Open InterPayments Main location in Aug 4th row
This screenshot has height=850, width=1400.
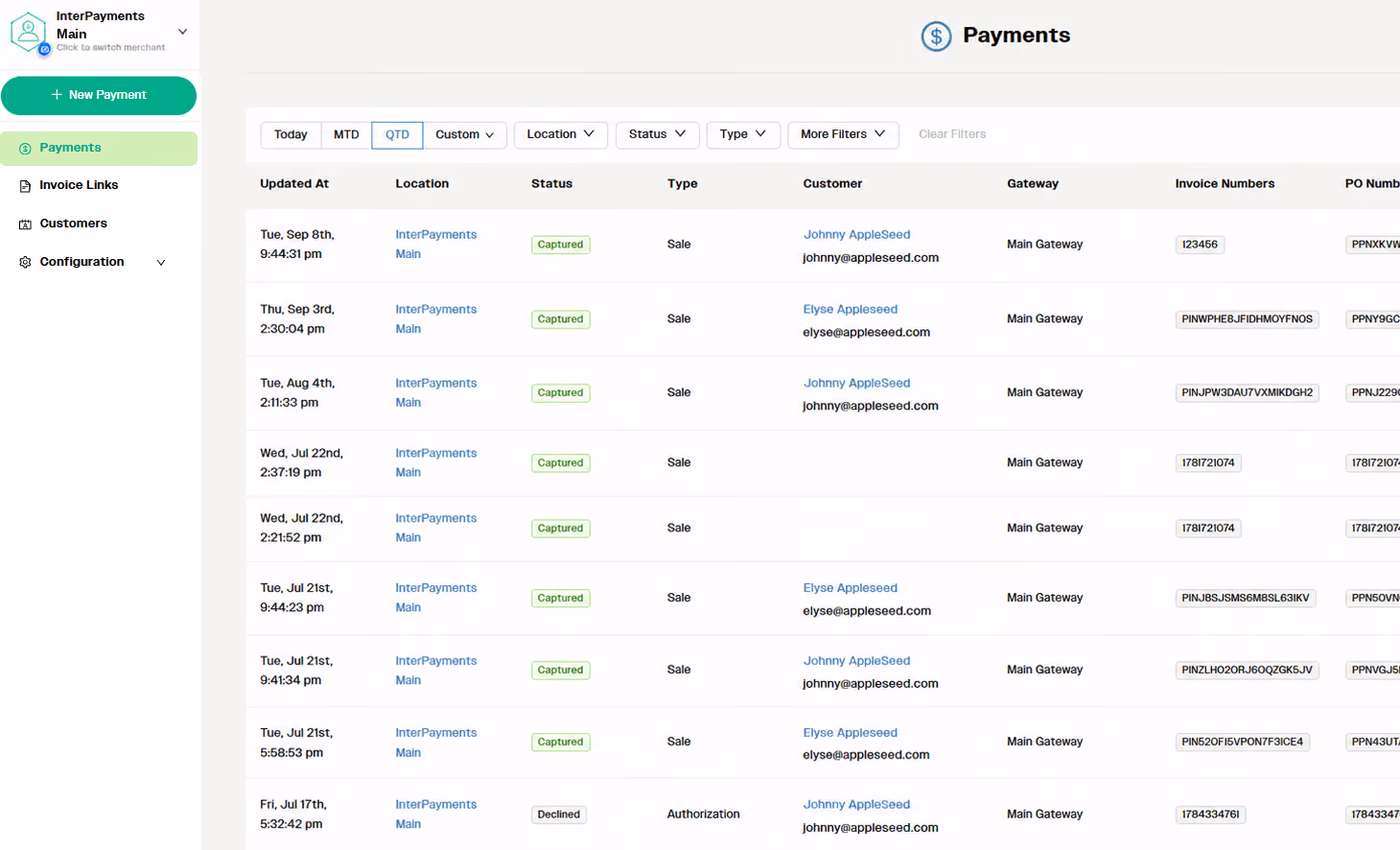tap(435, 393)
